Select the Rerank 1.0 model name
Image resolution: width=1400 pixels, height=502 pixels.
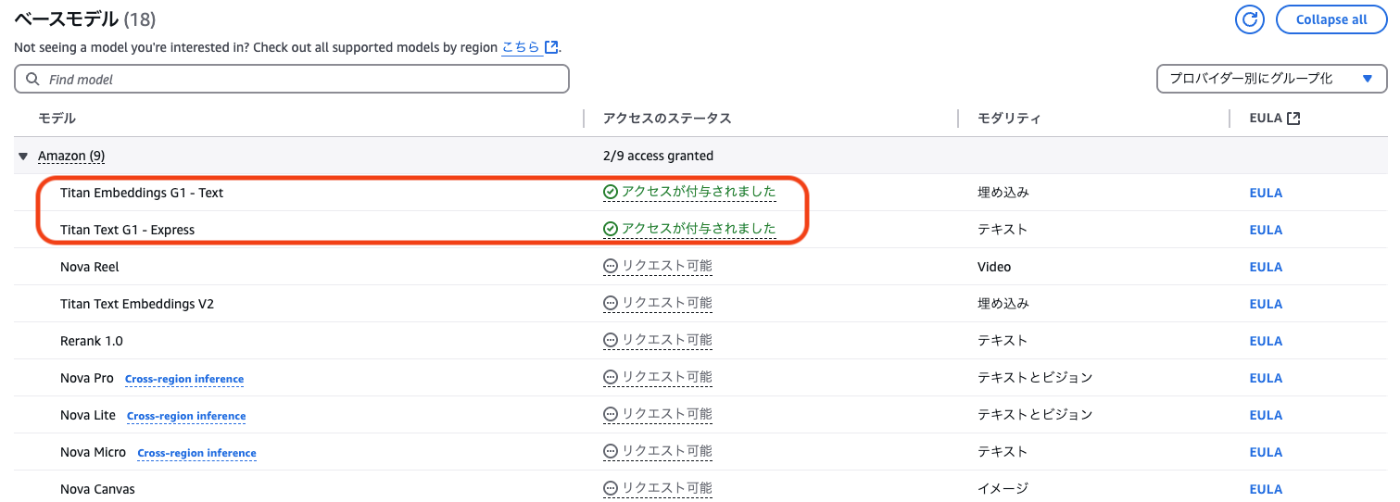click(x=91, y=341)
